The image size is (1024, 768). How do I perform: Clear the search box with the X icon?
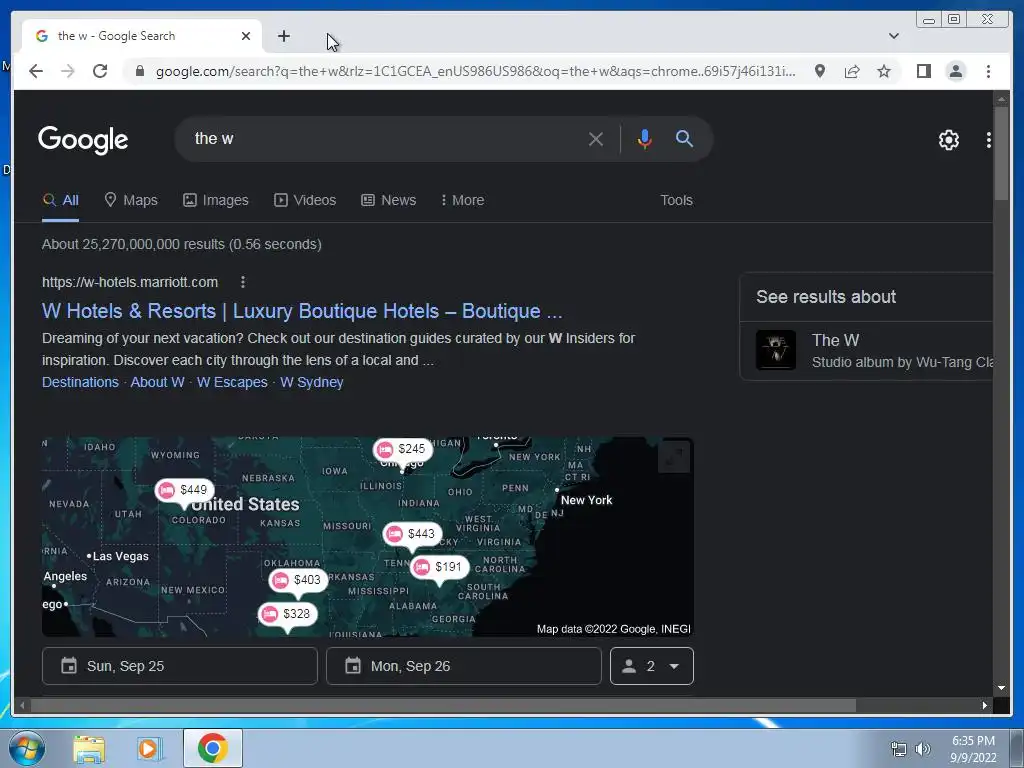(596, 139)
